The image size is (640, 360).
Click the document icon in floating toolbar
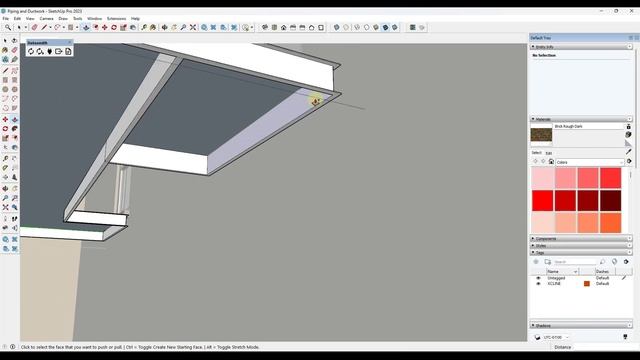pyautogui.click(x=68, y=51)
